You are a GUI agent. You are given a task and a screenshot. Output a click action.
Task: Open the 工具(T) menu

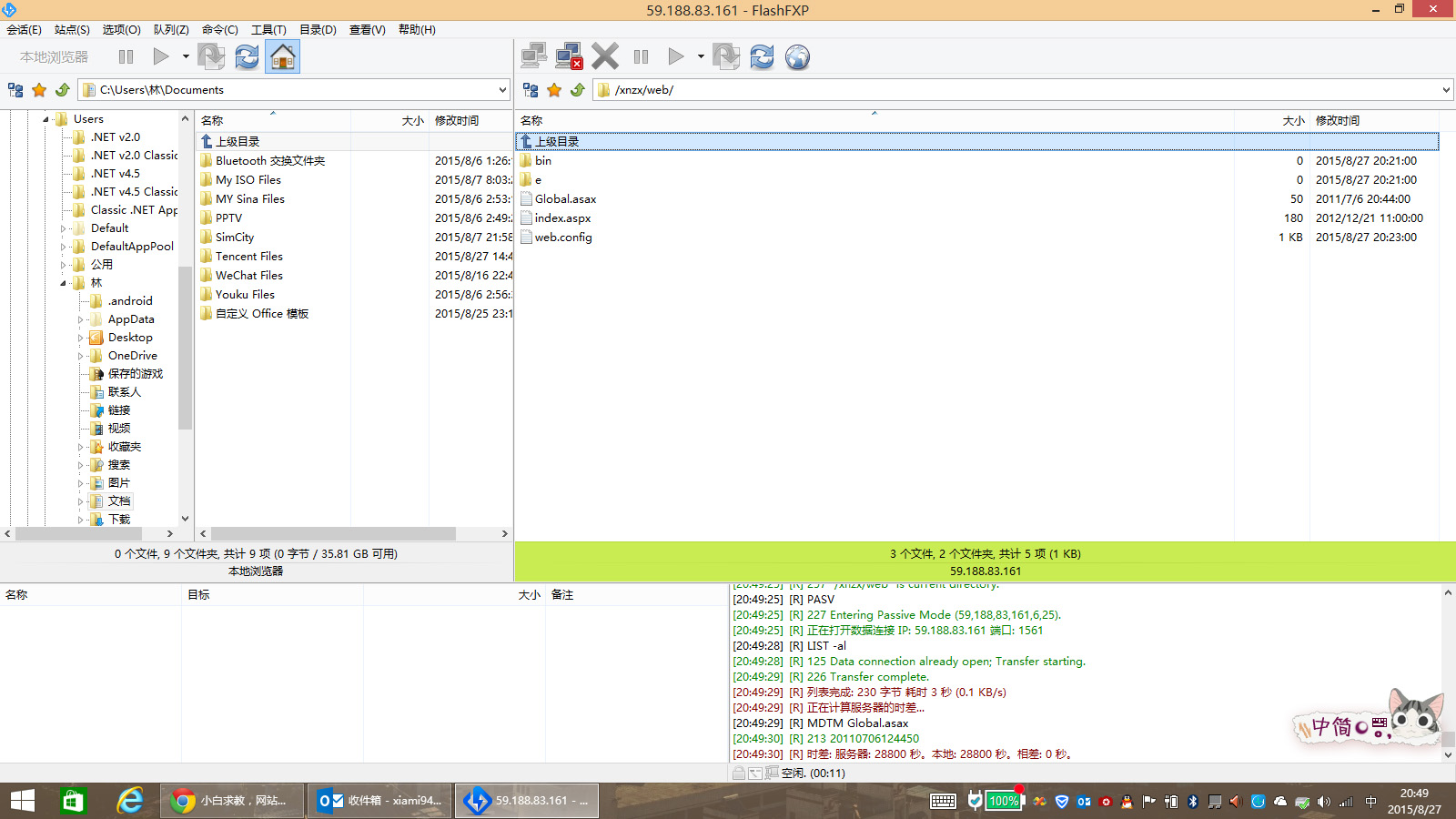[x=268, y=30]
